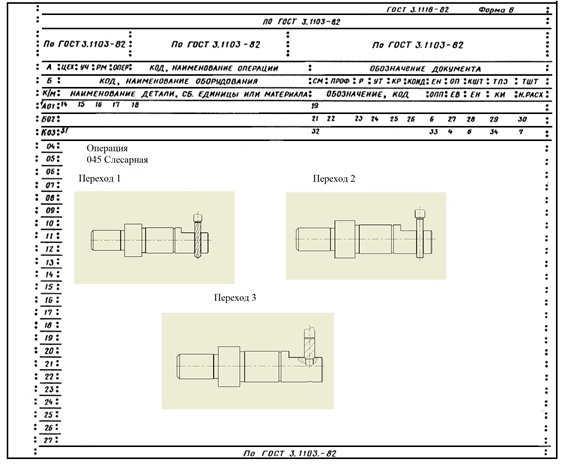The width and height of the screenshot is (562, 465).
Task: Click header 'ОБОЗНАЧЕНИЕ ДОКУМЕНТА'
Action: pos(425,69)
